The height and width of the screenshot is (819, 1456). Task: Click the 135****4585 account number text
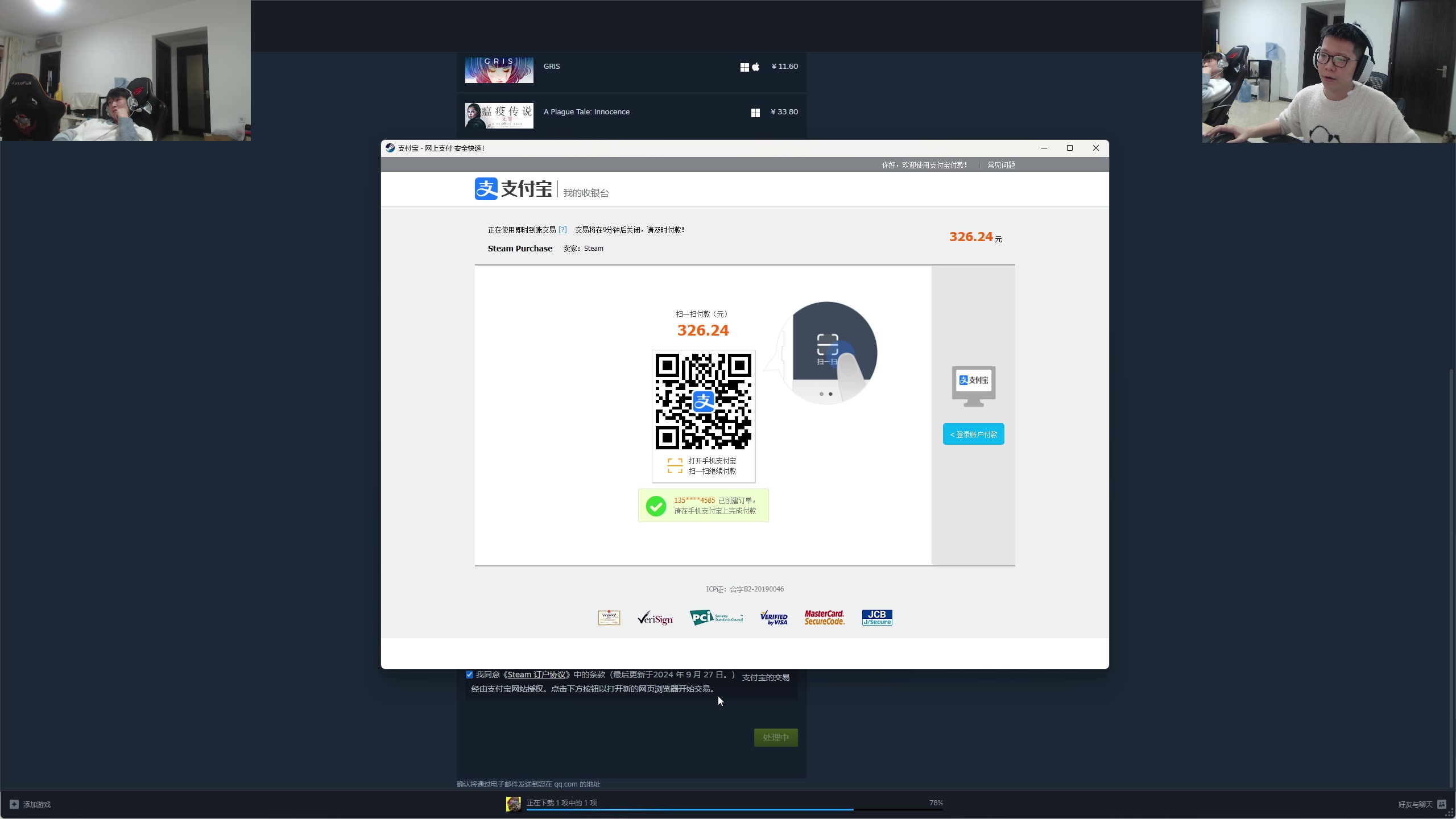coord(694,500)
